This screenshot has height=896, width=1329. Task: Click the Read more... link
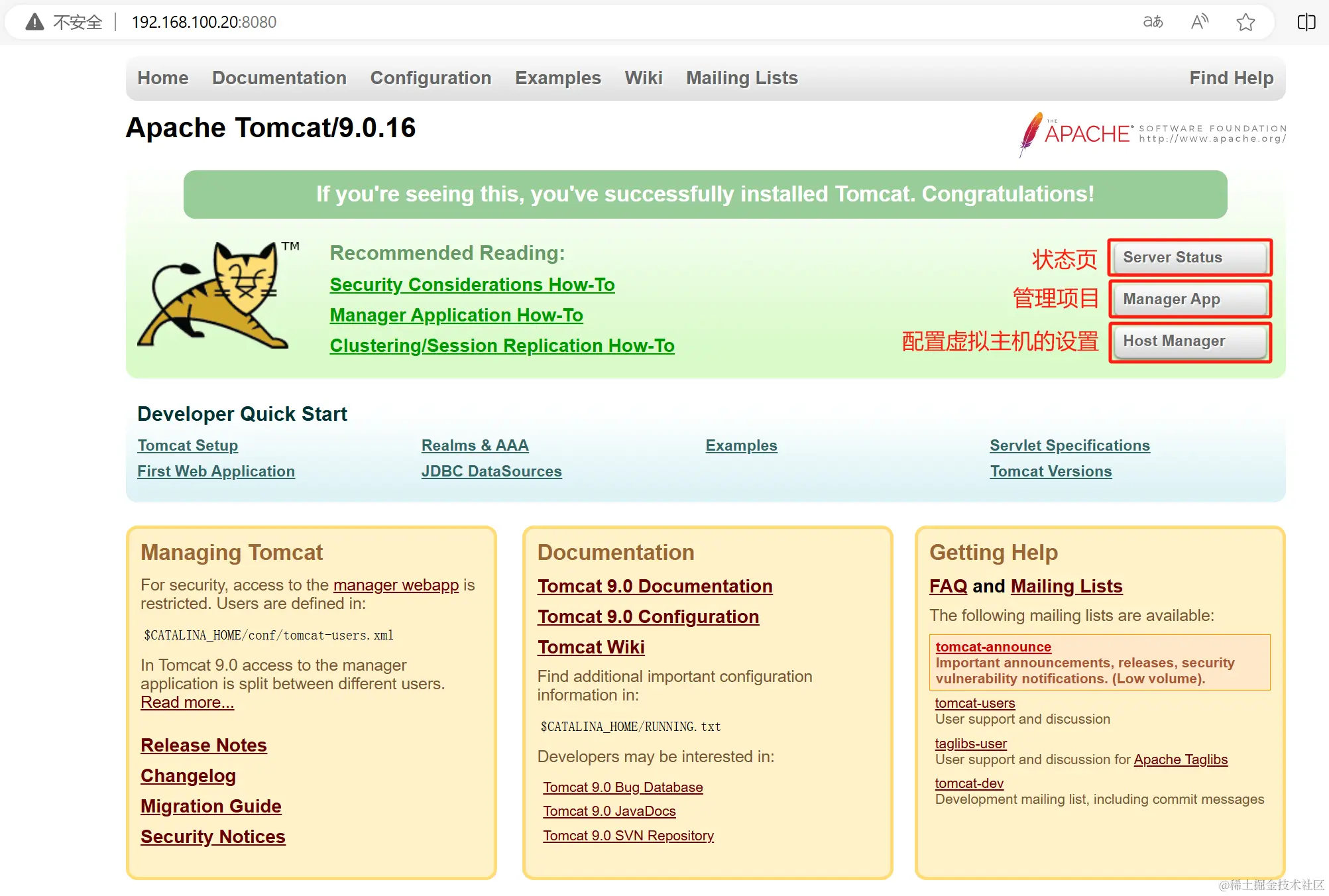(x=187, y=702)
